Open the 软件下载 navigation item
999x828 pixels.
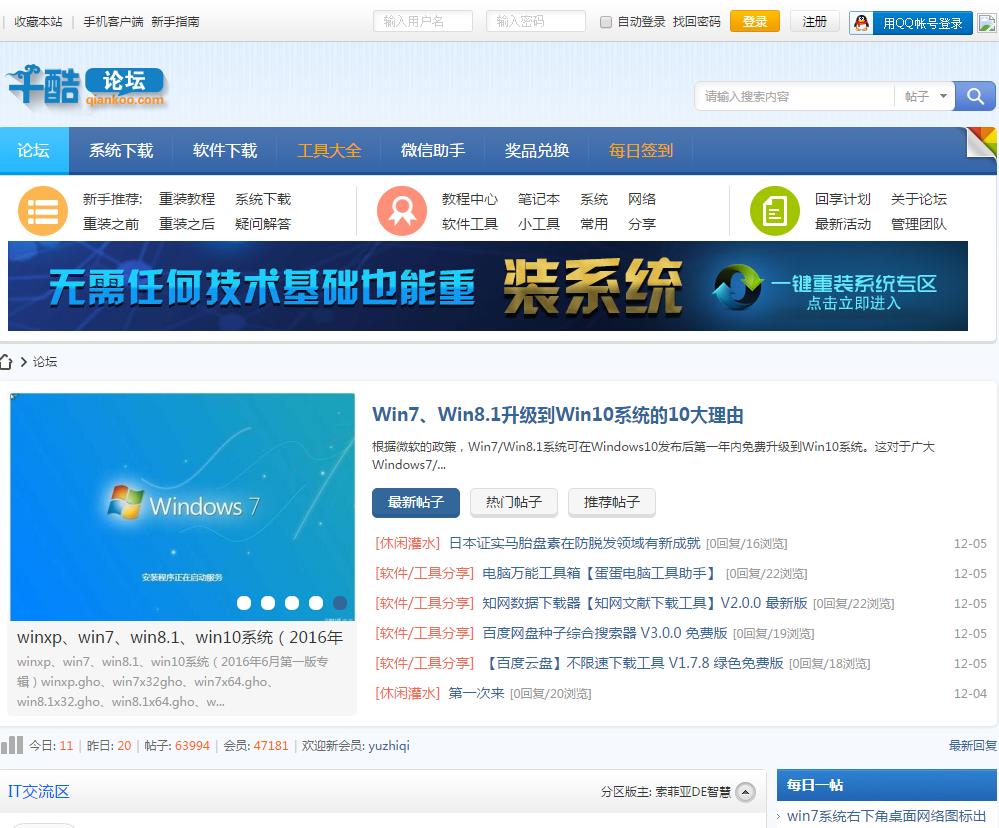(225, 150)
